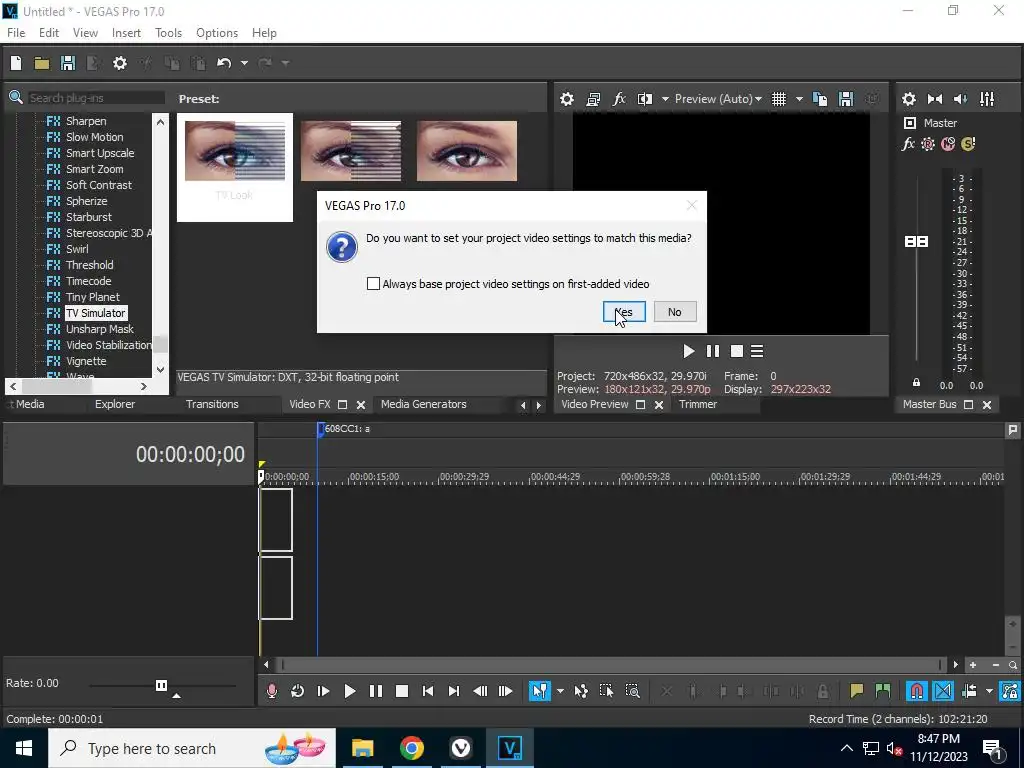This screenshot has height=768, width=1024.
Task: Go to start of the project
Action: pos(428,691)
